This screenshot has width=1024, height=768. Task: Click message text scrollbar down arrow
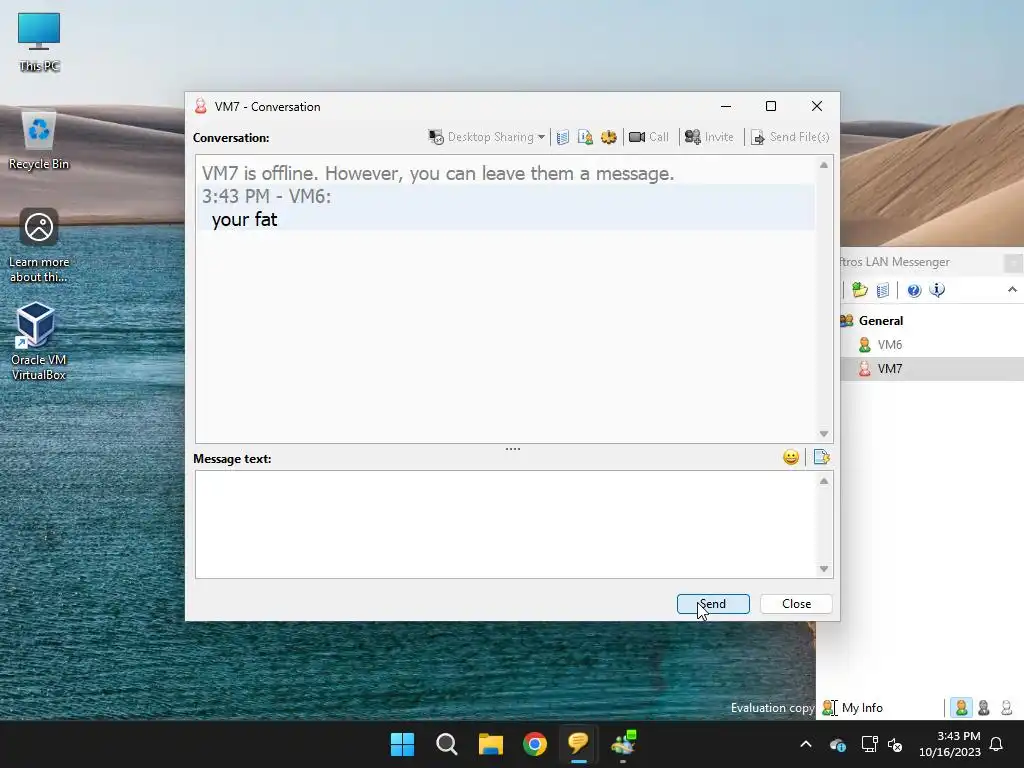click(824, 569)
